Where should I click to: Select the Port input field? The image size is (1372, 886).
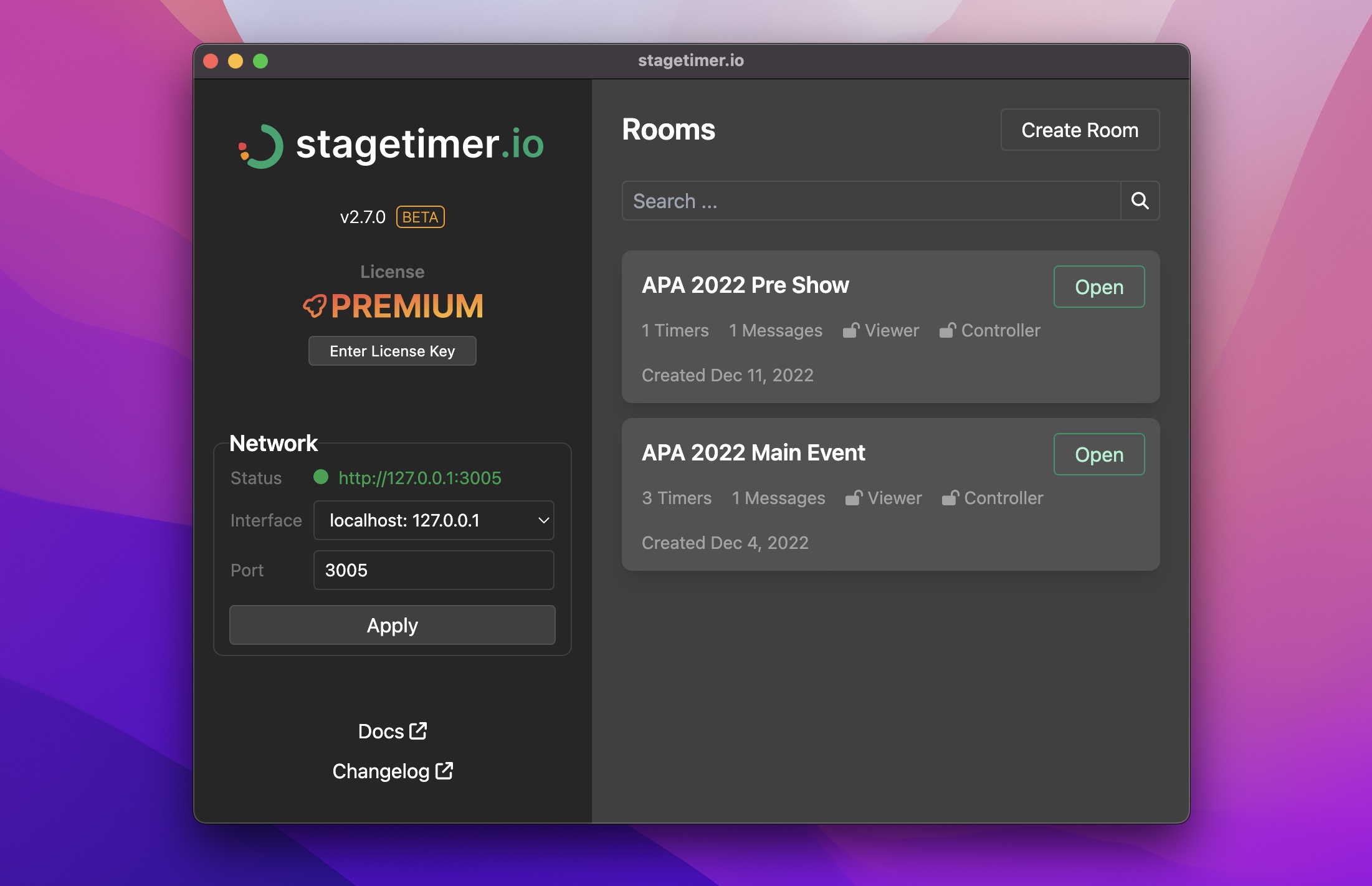click(434, 571)
